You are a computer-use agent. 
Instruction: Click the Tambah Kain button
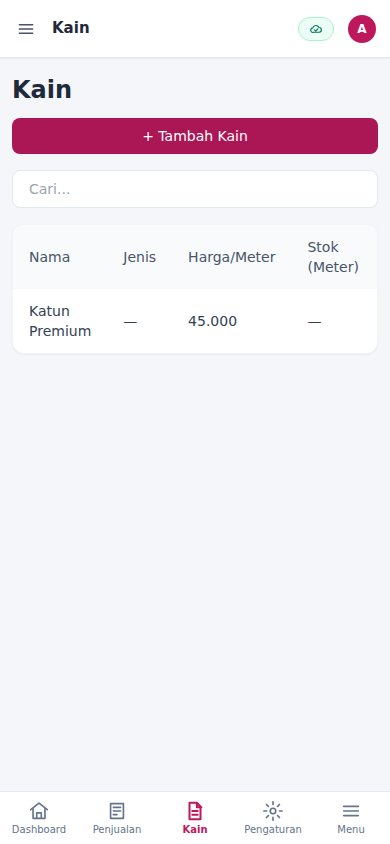(195, 136)
